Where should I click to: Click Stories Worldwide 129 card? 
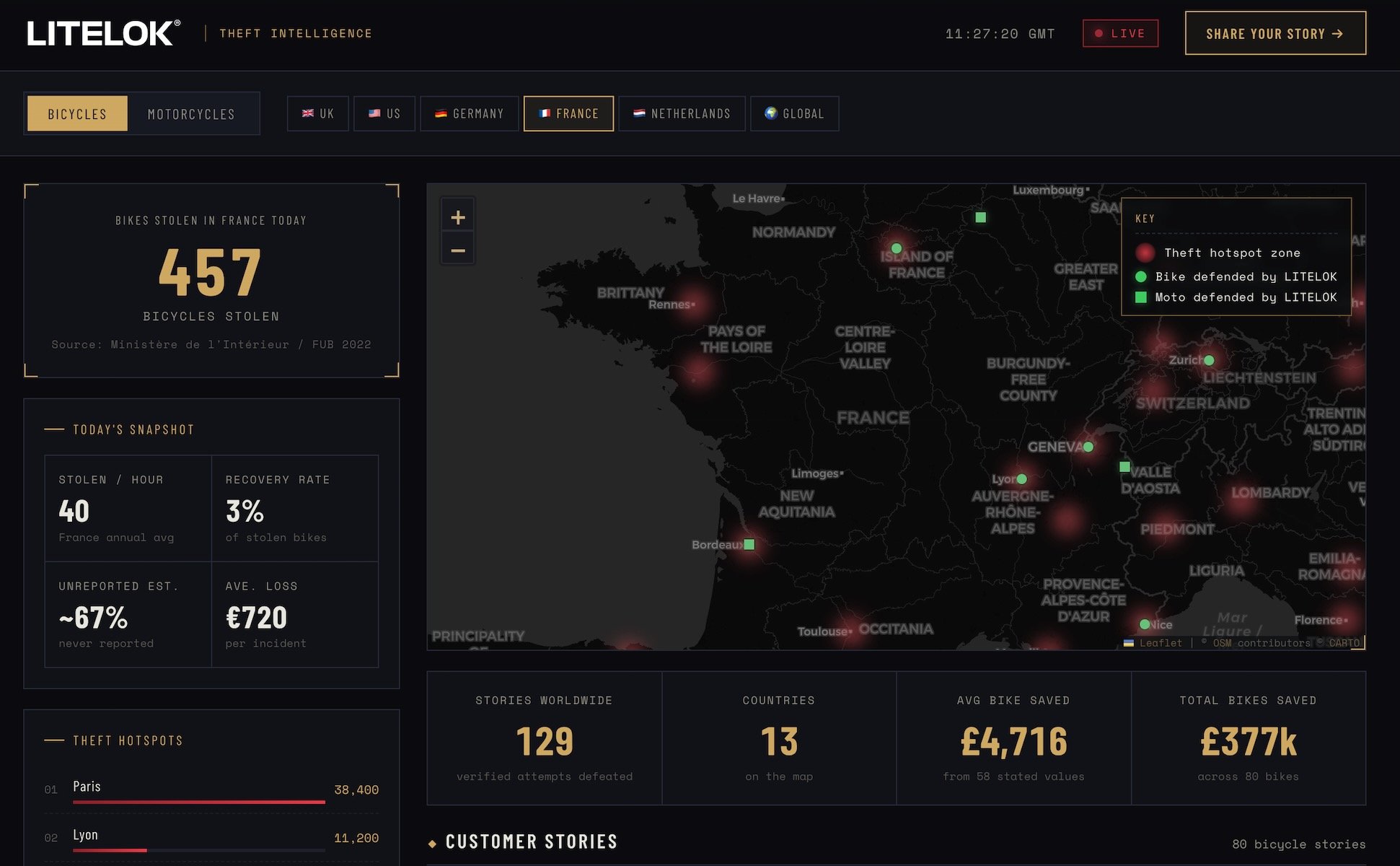tap(545, 738)
